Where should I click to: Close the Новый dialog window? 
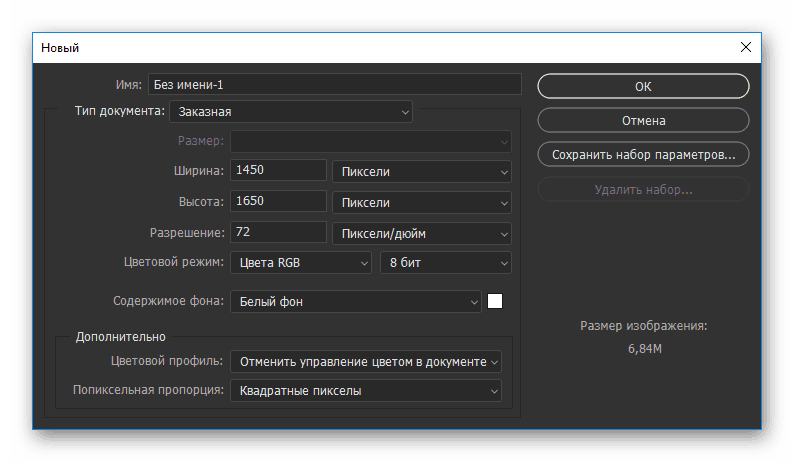click(x=745, y=47)
